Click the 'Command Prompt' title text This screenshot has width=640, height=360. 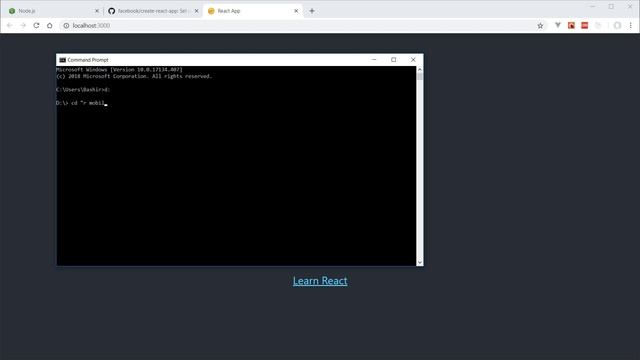click(x=88, y=60)
